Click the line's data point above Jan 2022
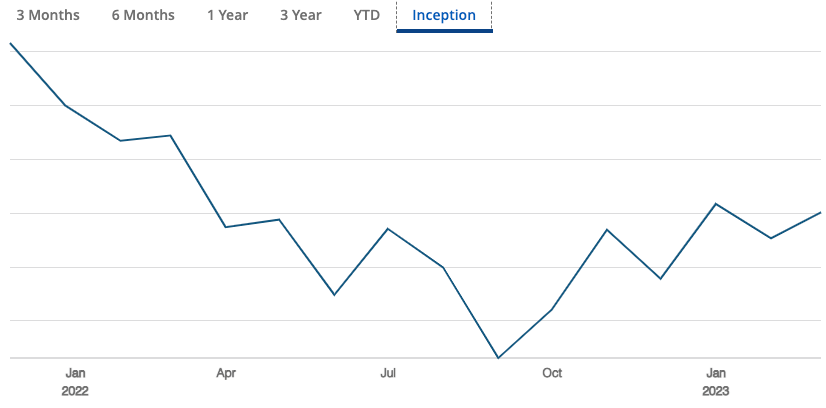Screen dimensions: 826x408 pos(65,105)
